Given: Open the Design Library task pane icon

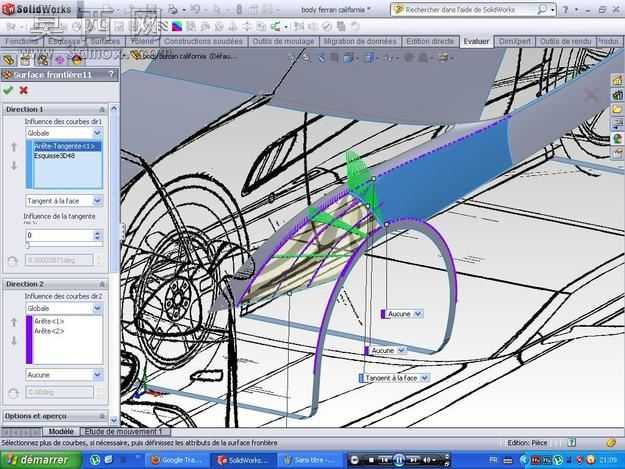Looking at the screenshot, I should coord(617,95).
